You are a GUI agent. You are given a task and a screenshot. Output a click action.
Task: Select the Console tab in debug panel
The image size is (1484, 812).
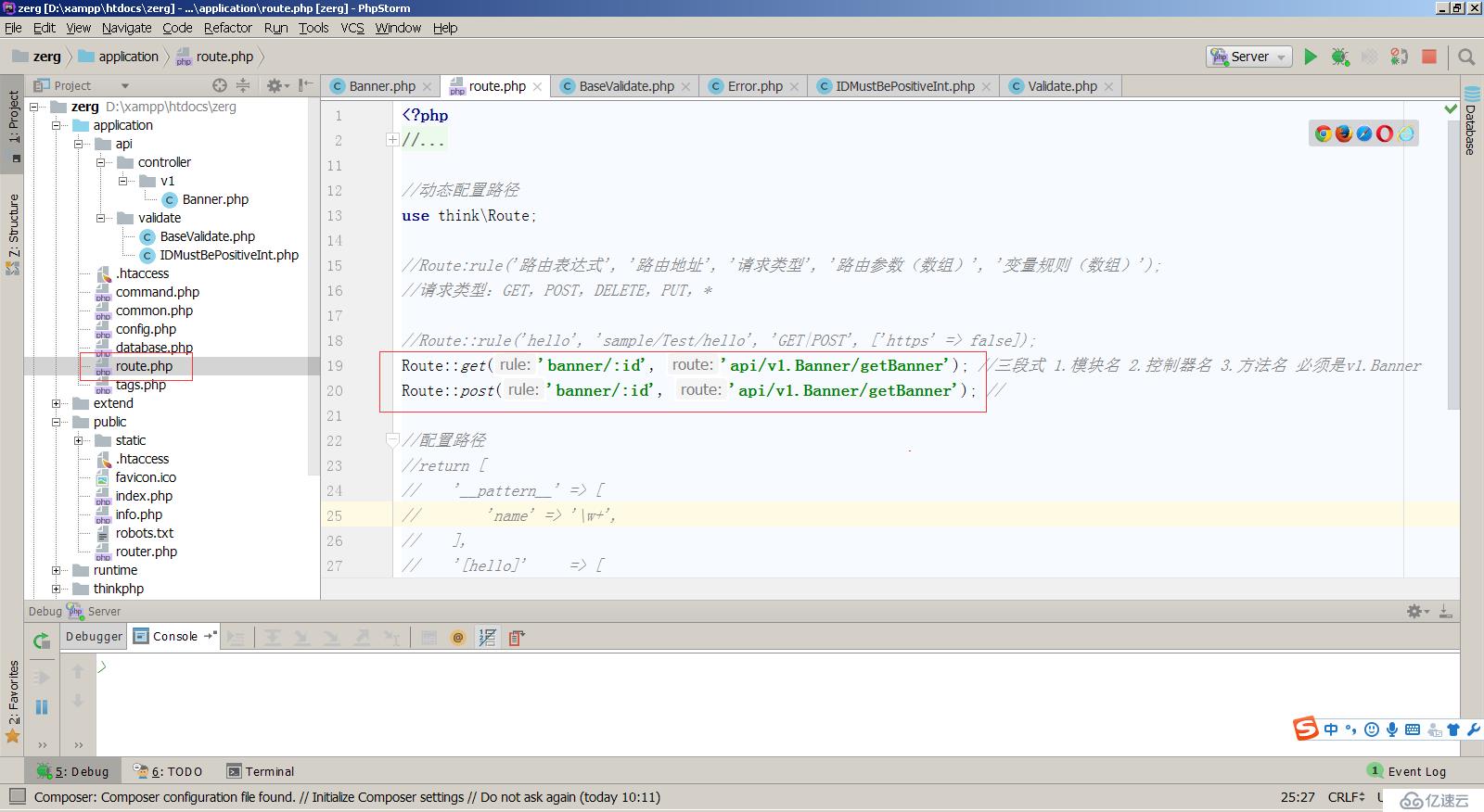tap(174, 636)
